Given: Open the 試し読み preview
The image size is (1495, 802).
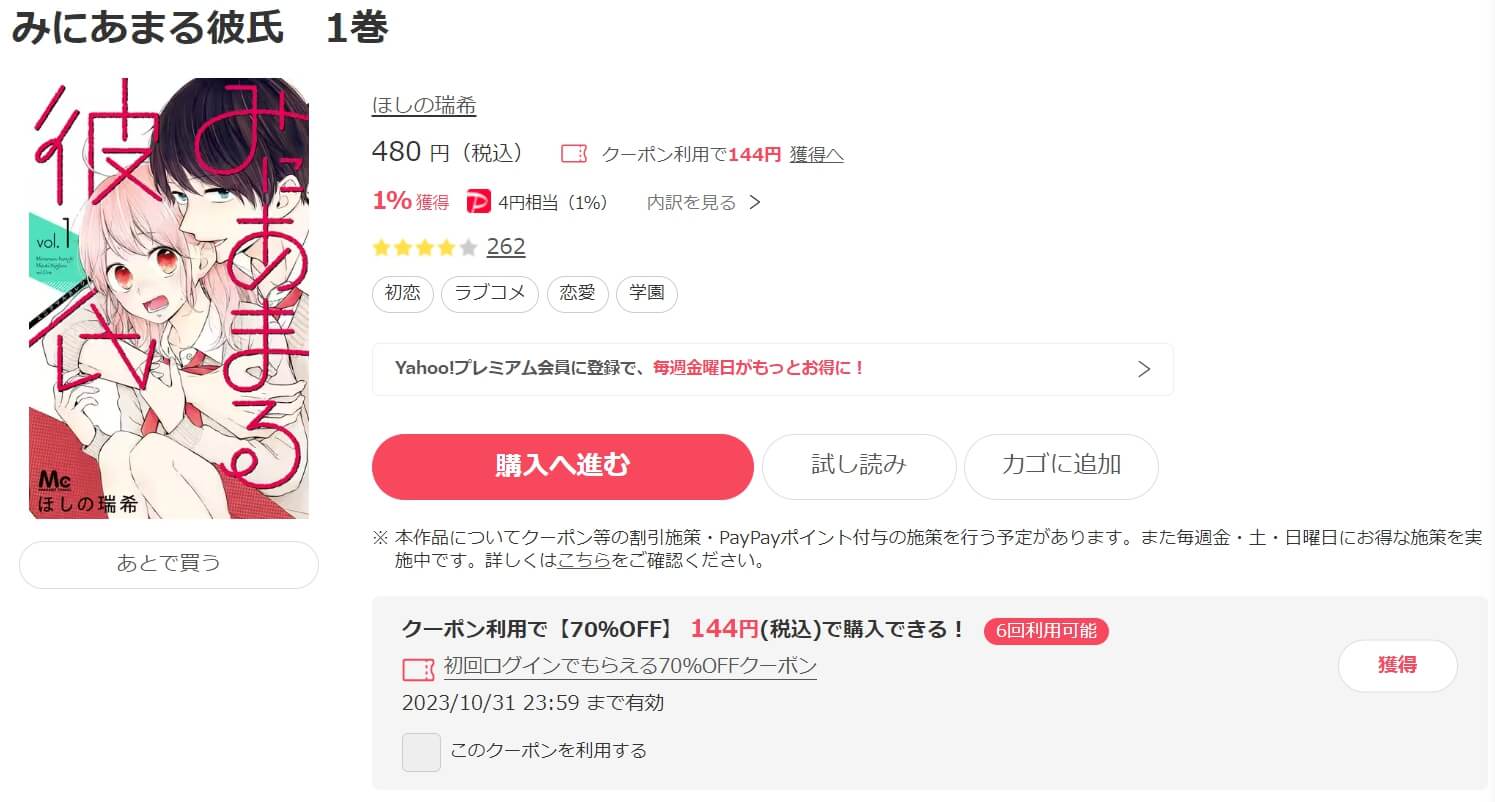Looking at the screenshot, I should pyautogui.click(x=859, y=466).
